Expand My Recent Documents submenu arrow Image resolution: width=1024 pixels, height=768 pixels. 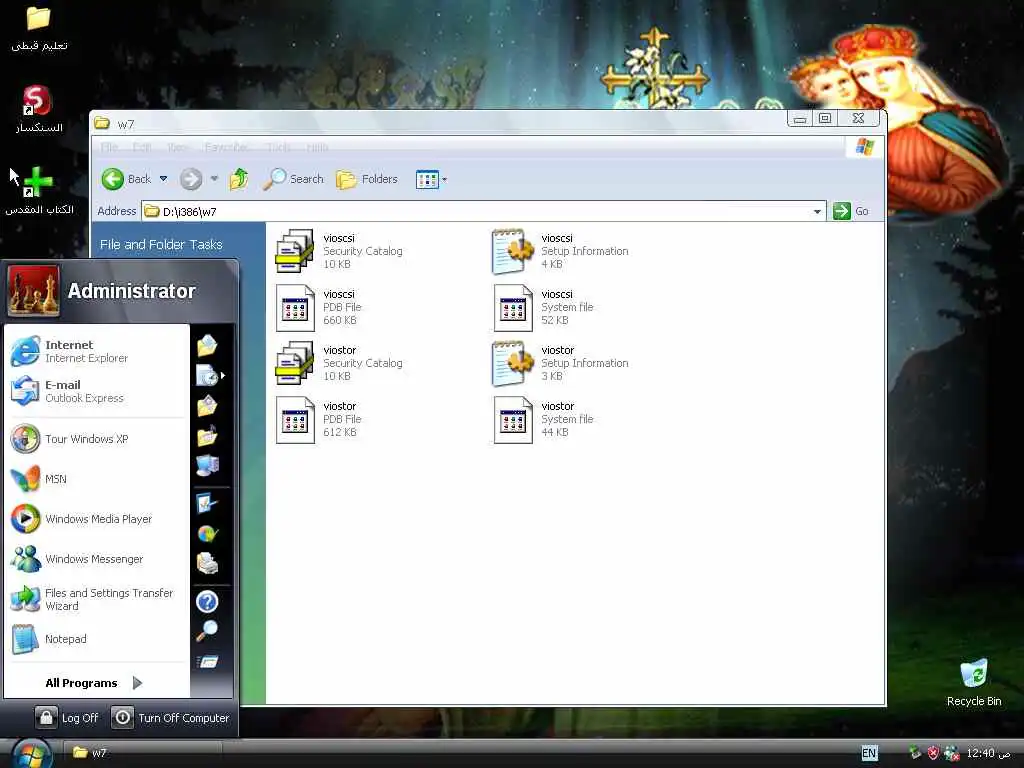pos(223,376)
